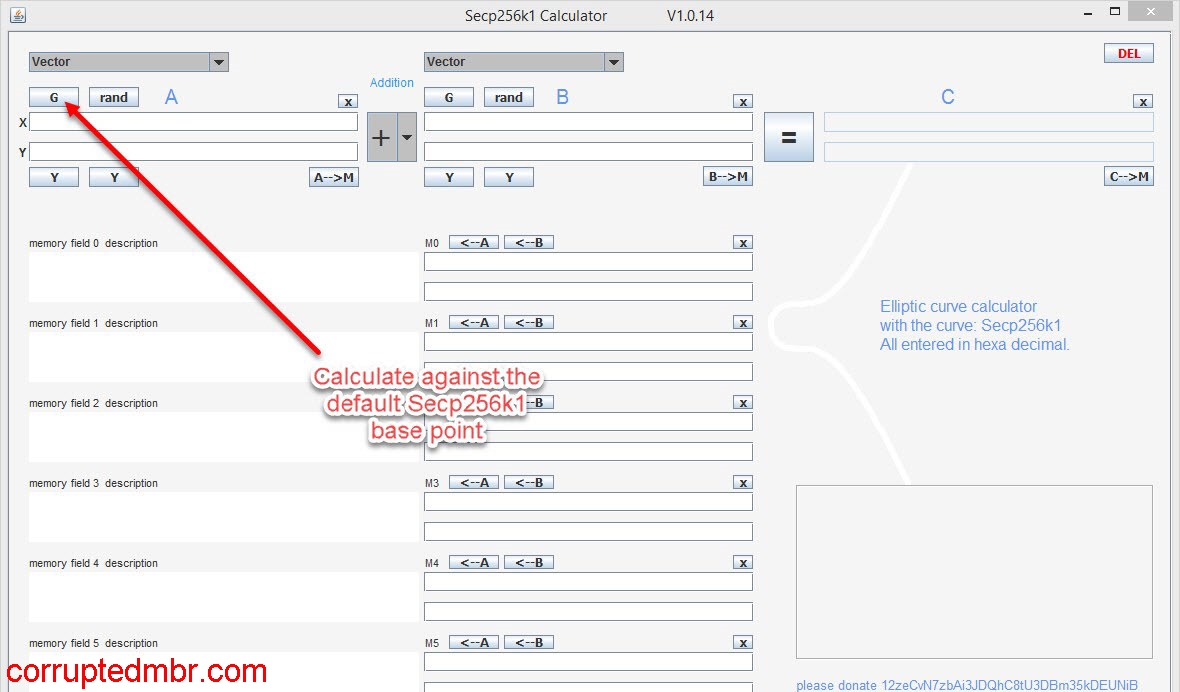This screenshot has height=692, width=1180.
Task: Click the X coordinate field of vector A
Action: tap(195, 121)
